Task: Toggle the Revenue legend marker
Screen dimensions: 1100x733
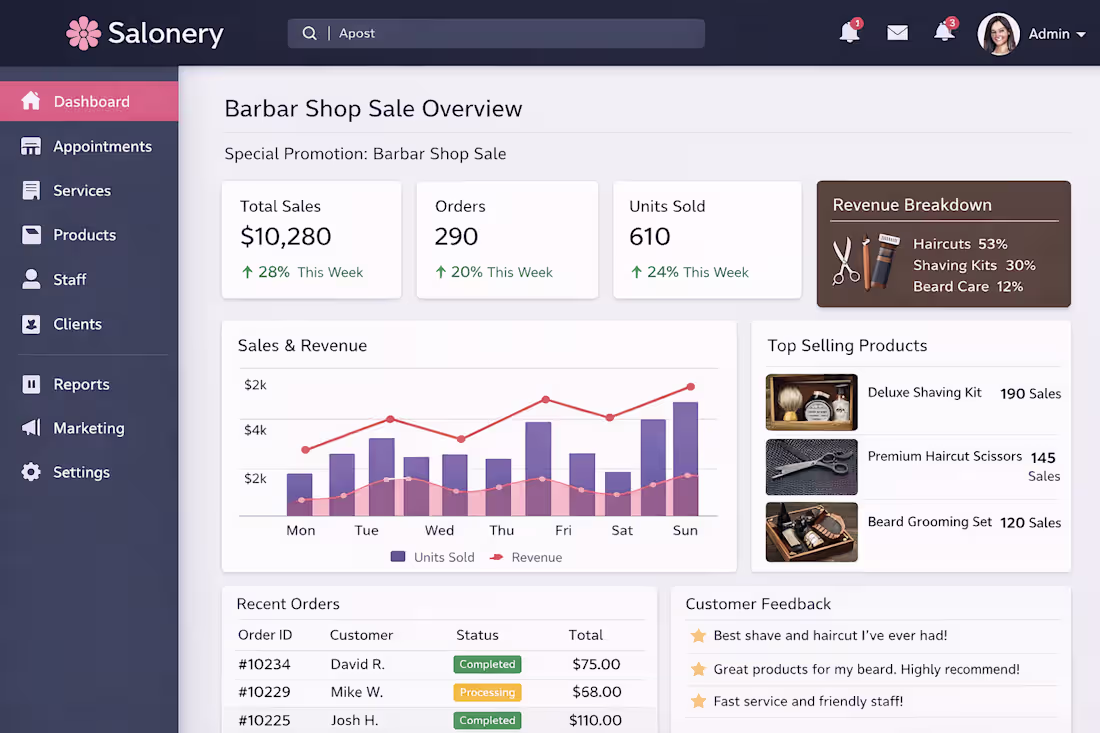Action: [497, 557]
